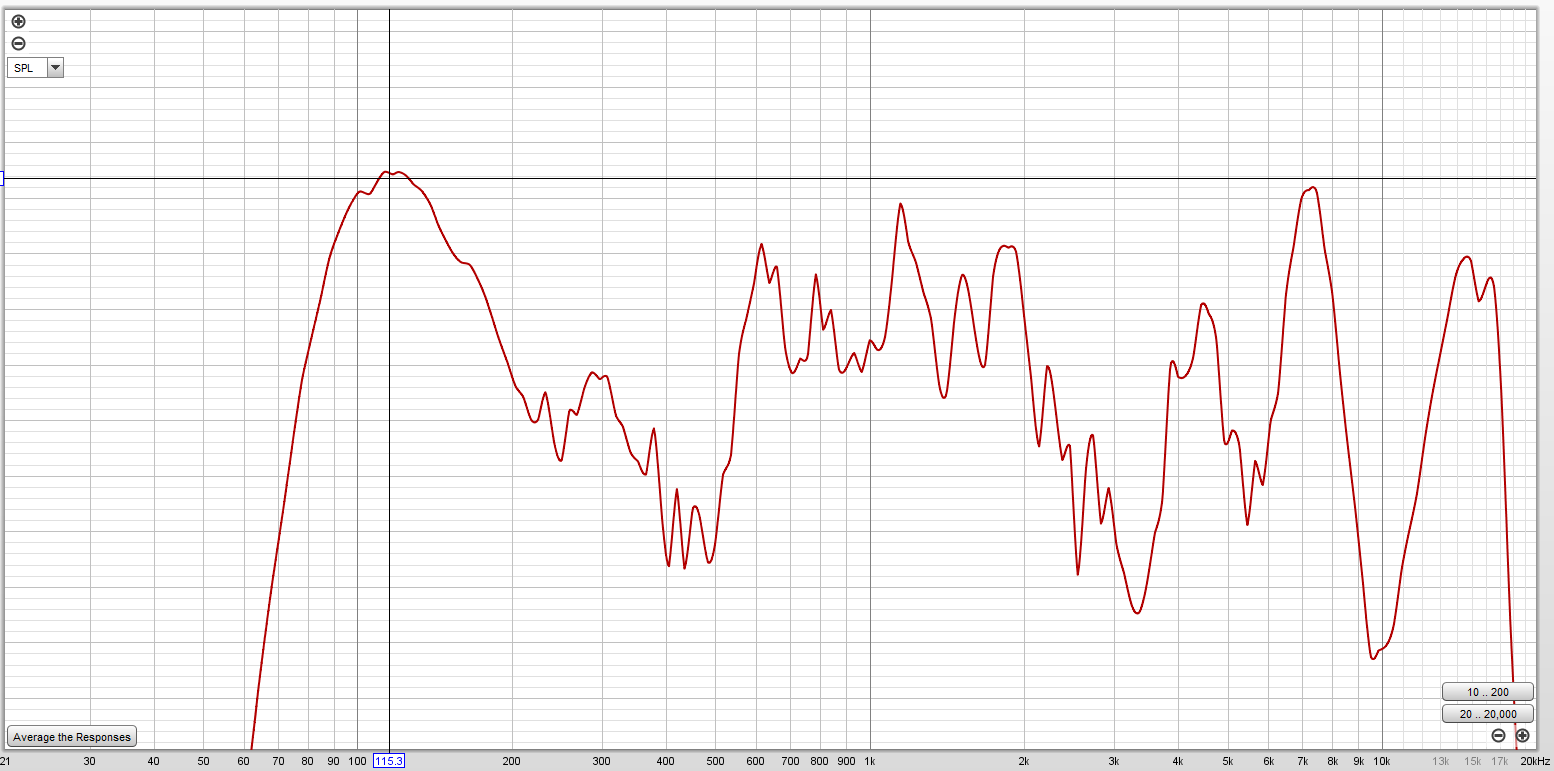Viewport: 1554px width, 771px height.
Task: Click the 100 frequency axis label
Action: click(x=357, y=762)
